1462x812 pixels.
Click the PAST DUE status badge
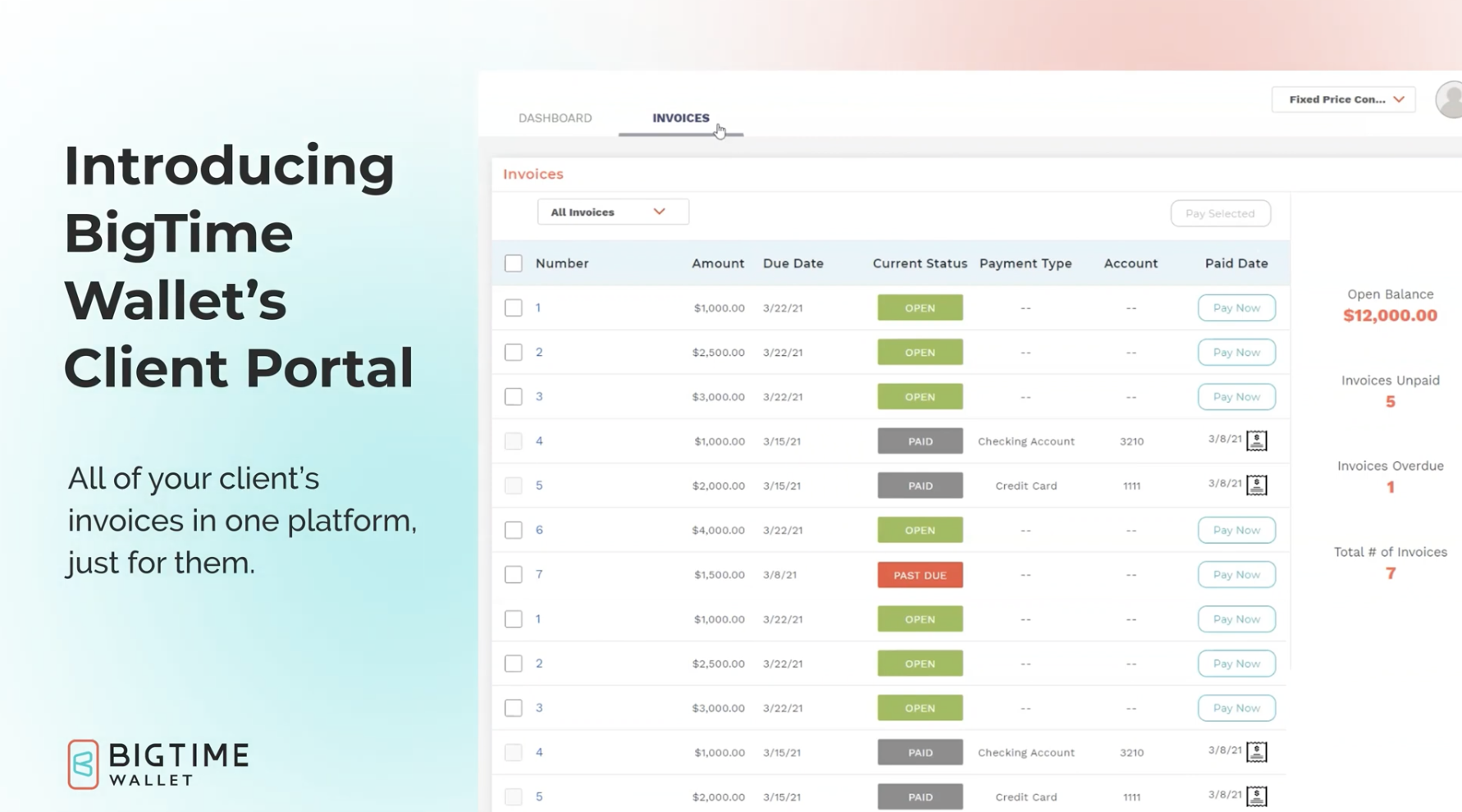point(920,575)
